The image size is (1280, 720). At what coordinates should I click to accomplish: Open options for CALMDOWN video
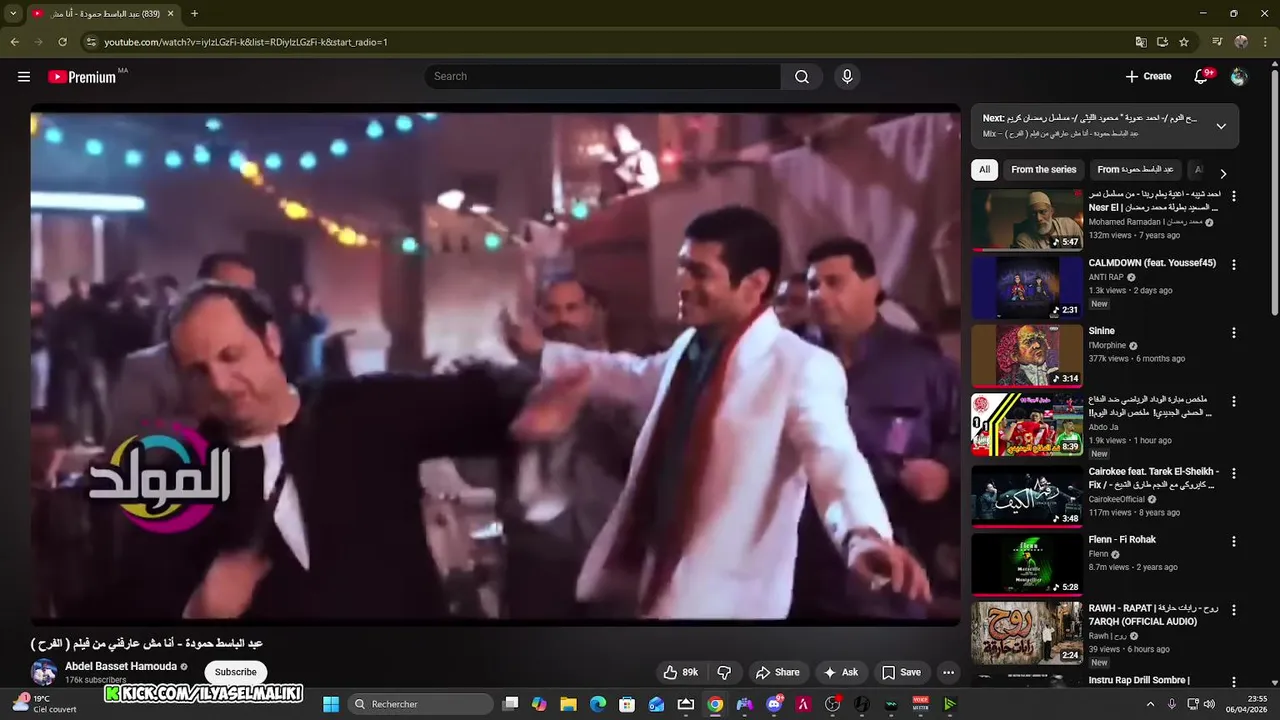[x=1234, y=265]
